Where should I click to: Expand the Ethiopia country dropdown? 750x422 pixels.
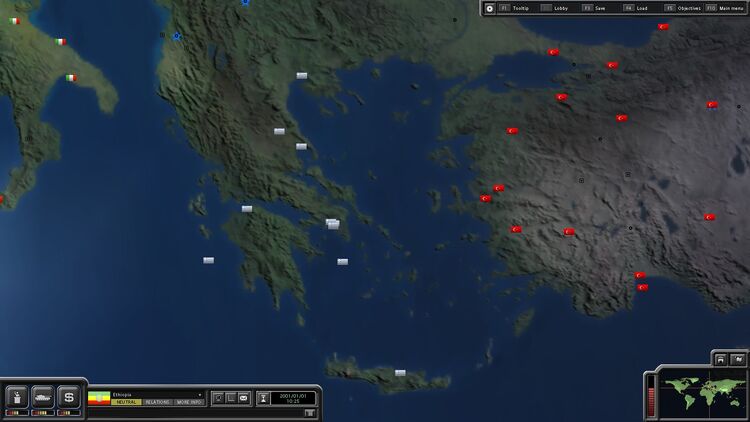coord(199,395)
